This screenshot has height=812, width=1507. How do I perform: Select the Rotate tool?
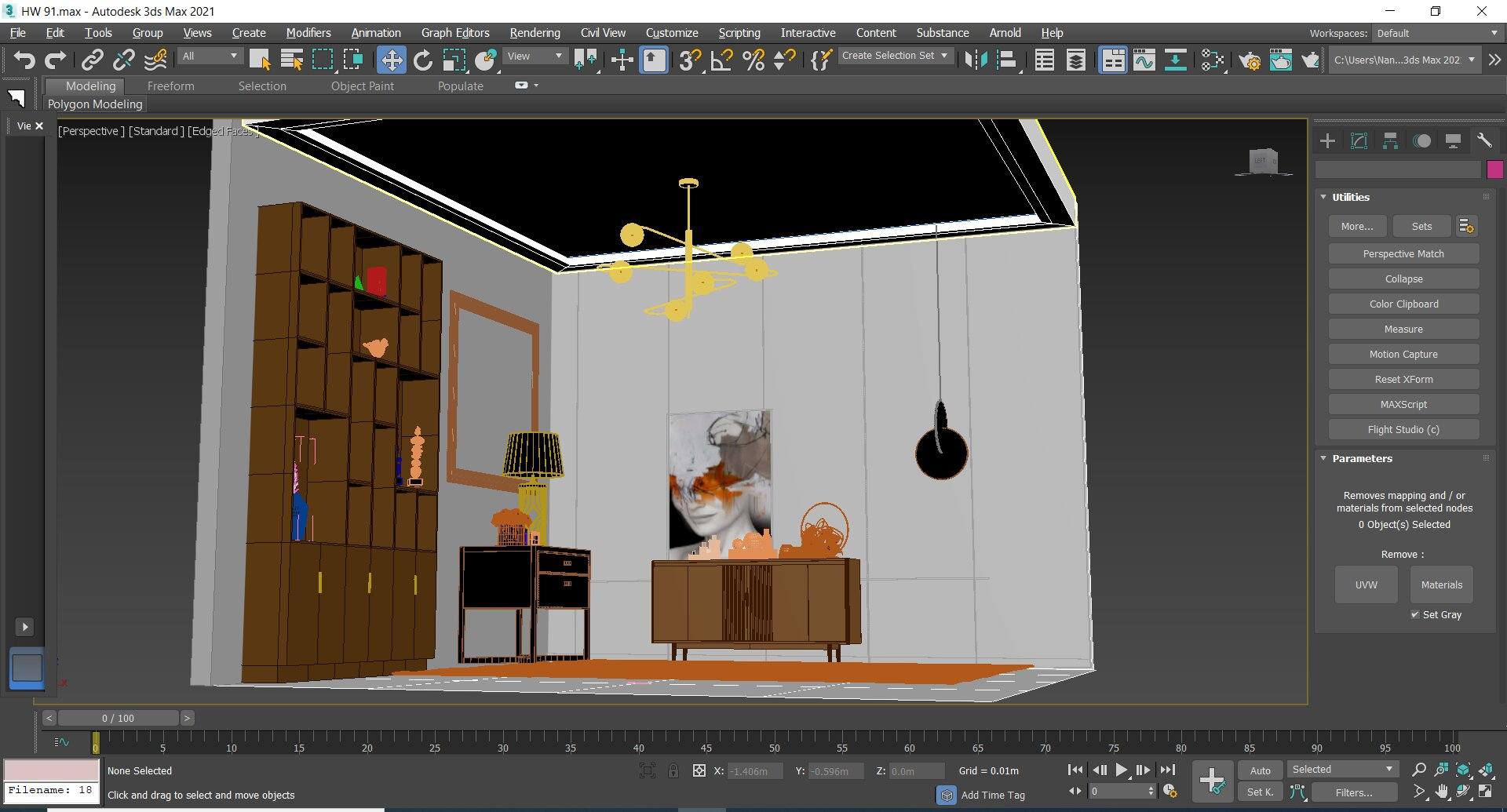pos(423,60)
